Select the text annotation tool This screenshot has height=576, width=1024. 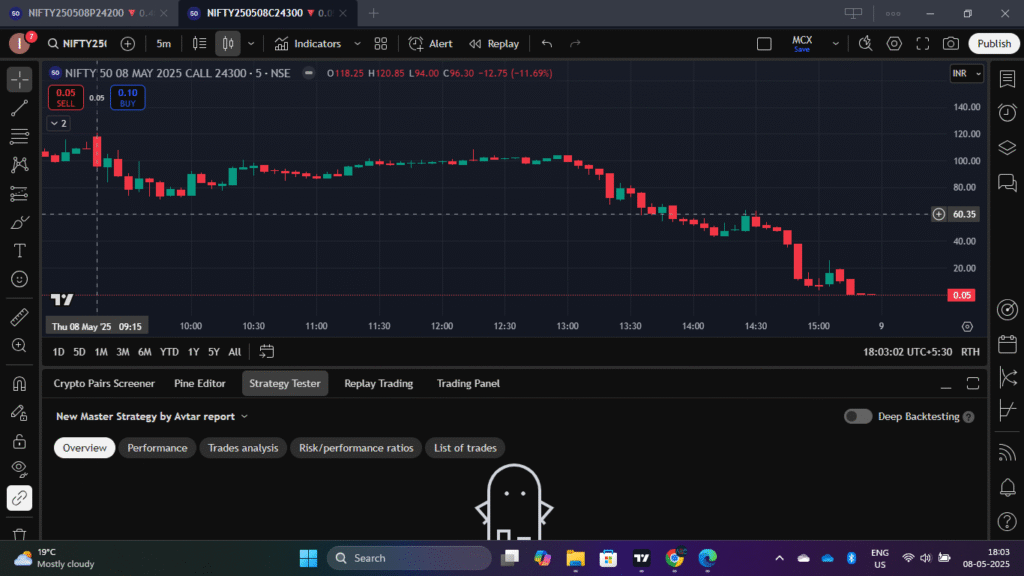click(x=20, y=251)
